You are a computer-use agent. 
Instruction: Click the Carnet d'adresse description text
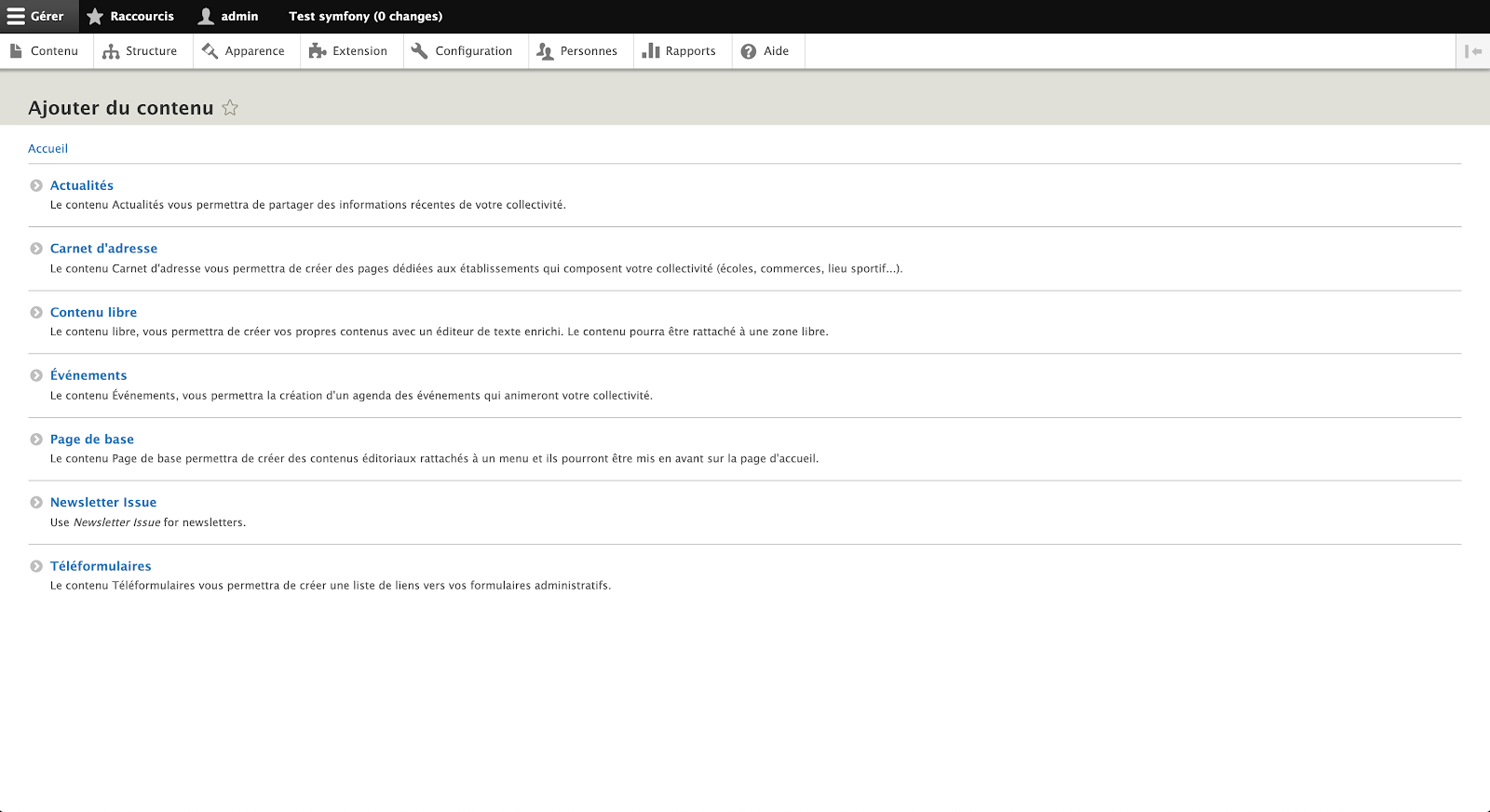(477, 268)
